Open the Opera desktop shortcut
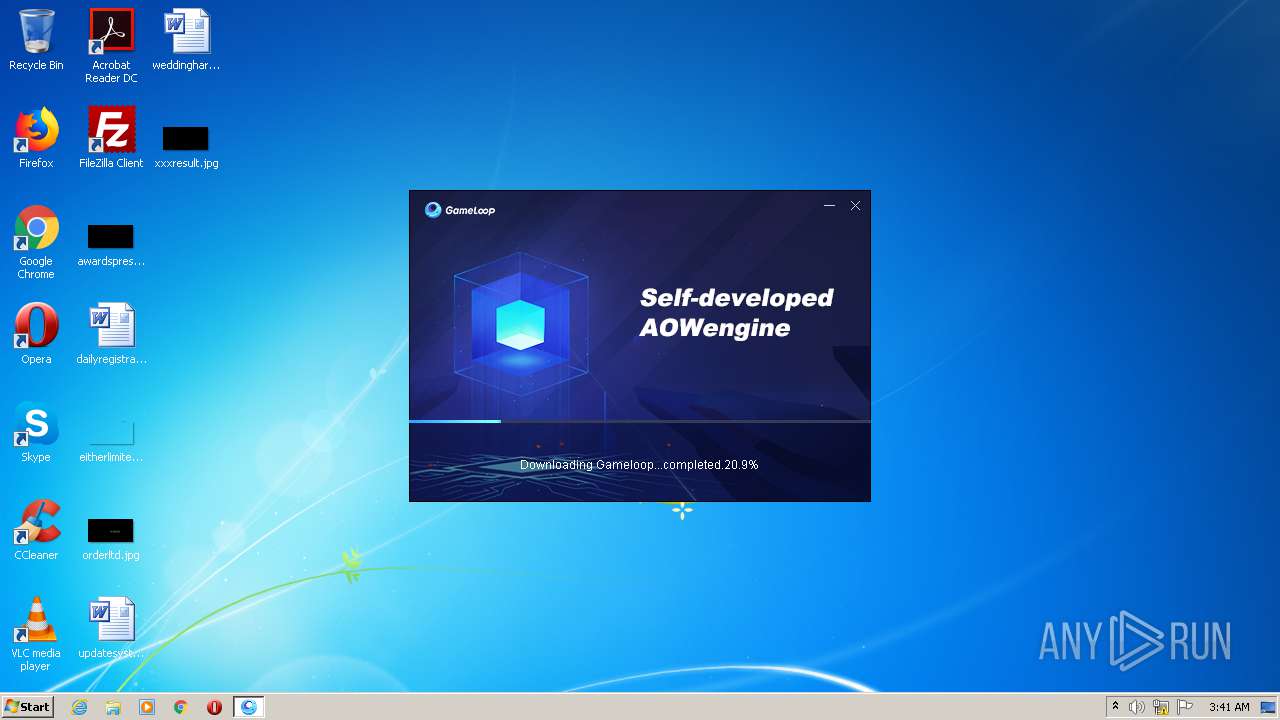 (x=36, y=334)
